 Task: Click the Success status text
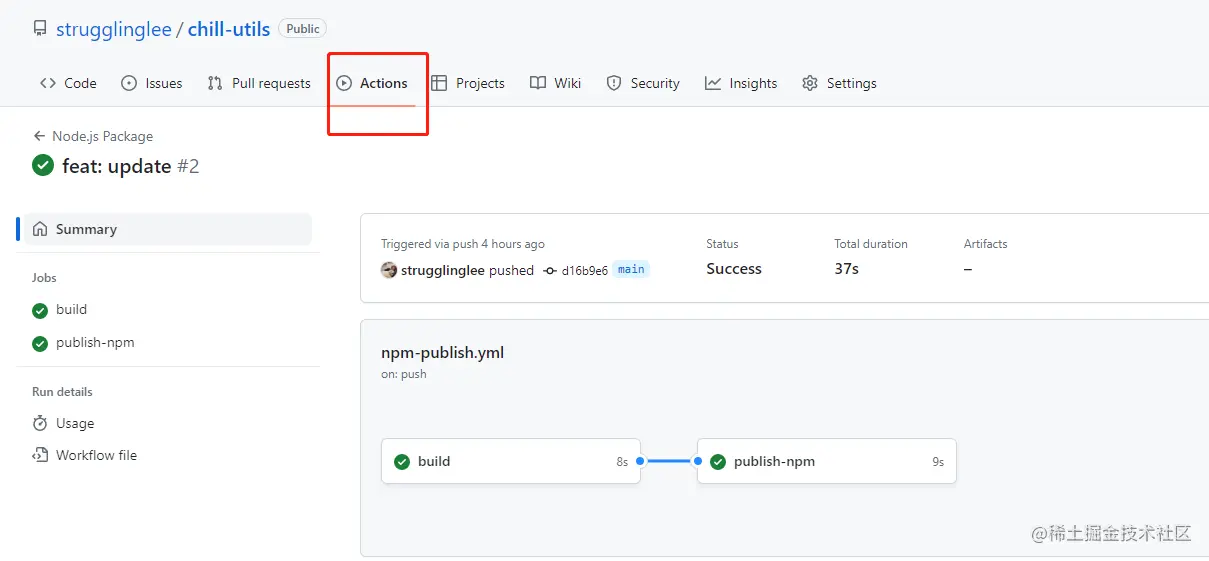point(734,269)
